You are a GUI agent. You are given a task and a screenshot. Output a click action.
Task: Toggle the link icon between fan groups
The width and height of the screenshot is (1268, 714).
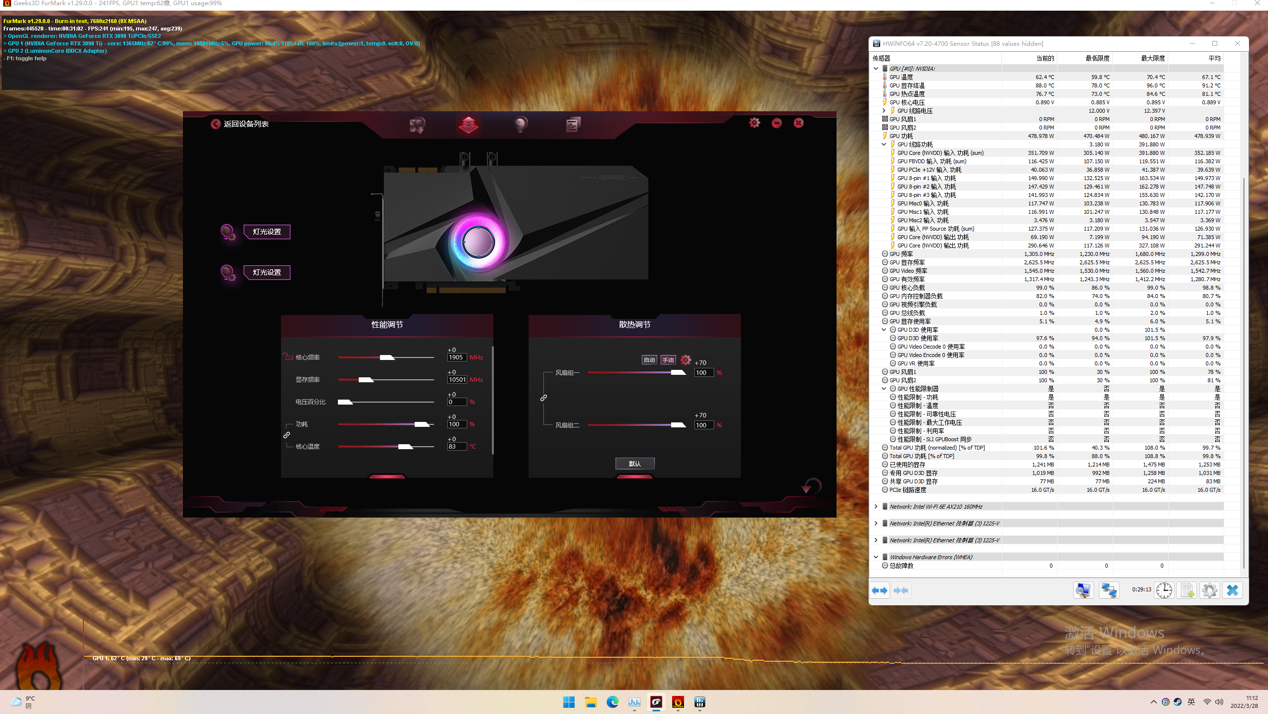[x=544, y=398]
